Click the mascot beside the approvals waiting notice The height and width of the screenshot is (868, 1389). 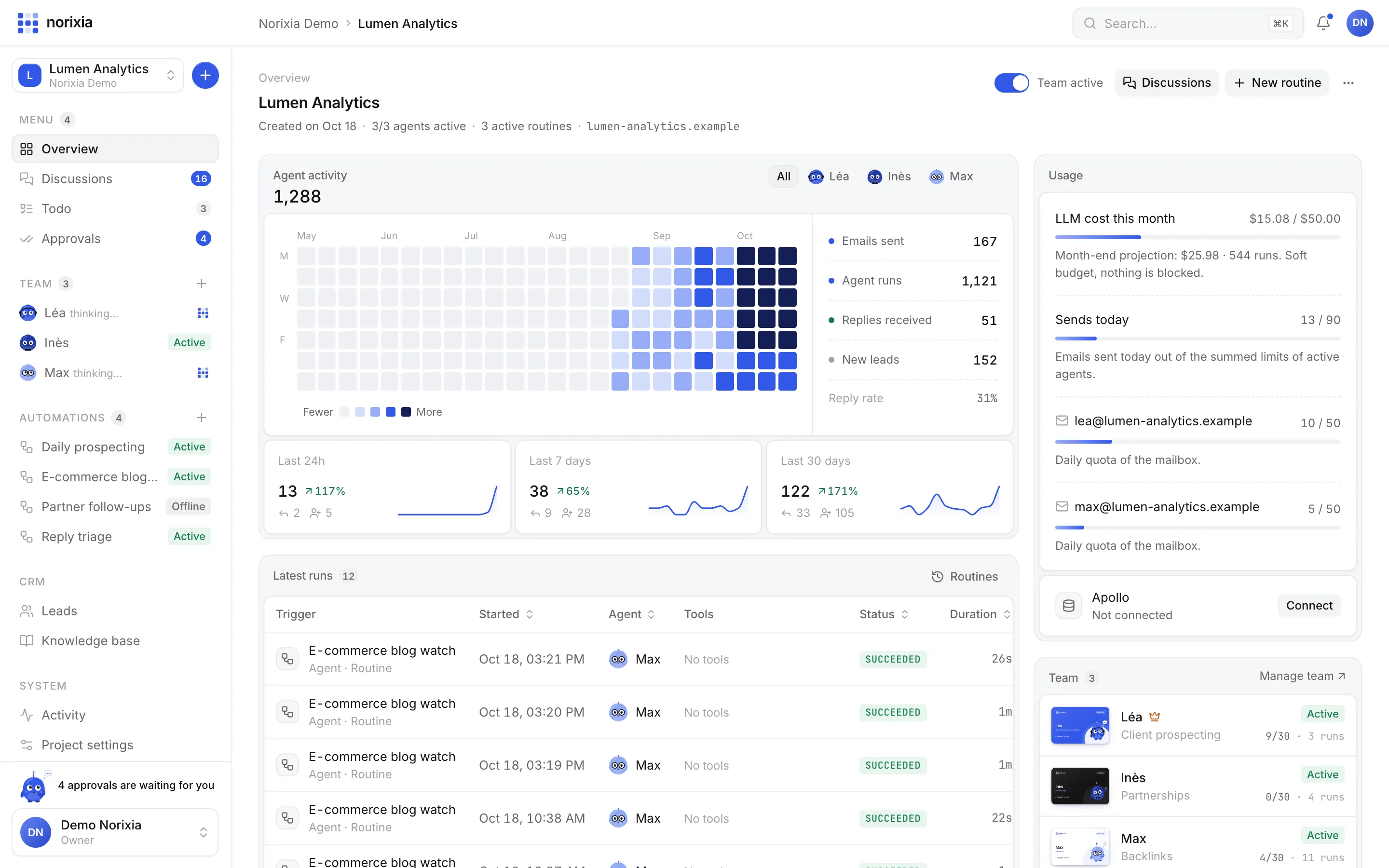(33, 787)
